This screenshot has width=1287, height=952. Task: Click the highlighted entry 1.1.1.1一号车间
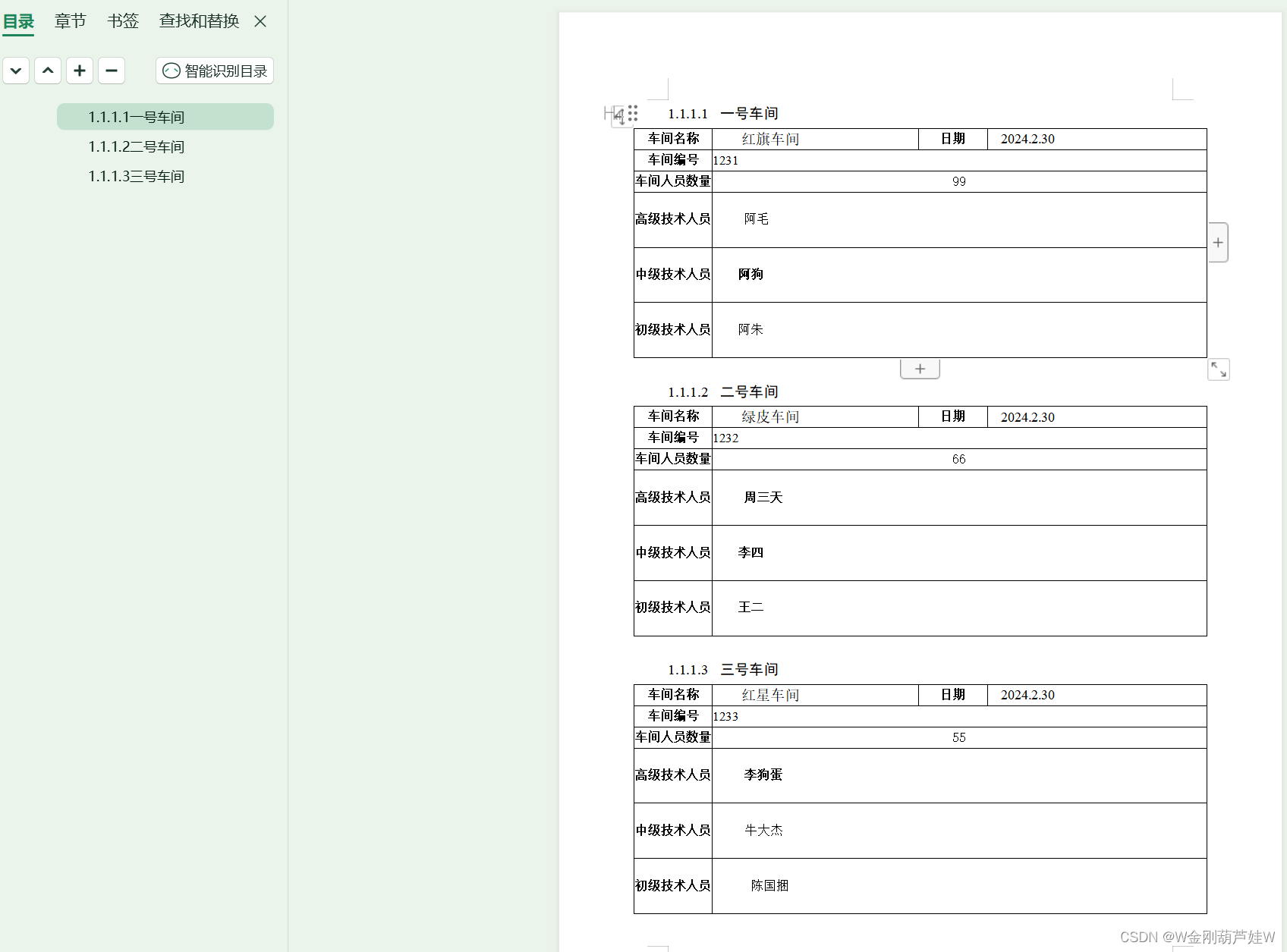click(x=136, y=117)
